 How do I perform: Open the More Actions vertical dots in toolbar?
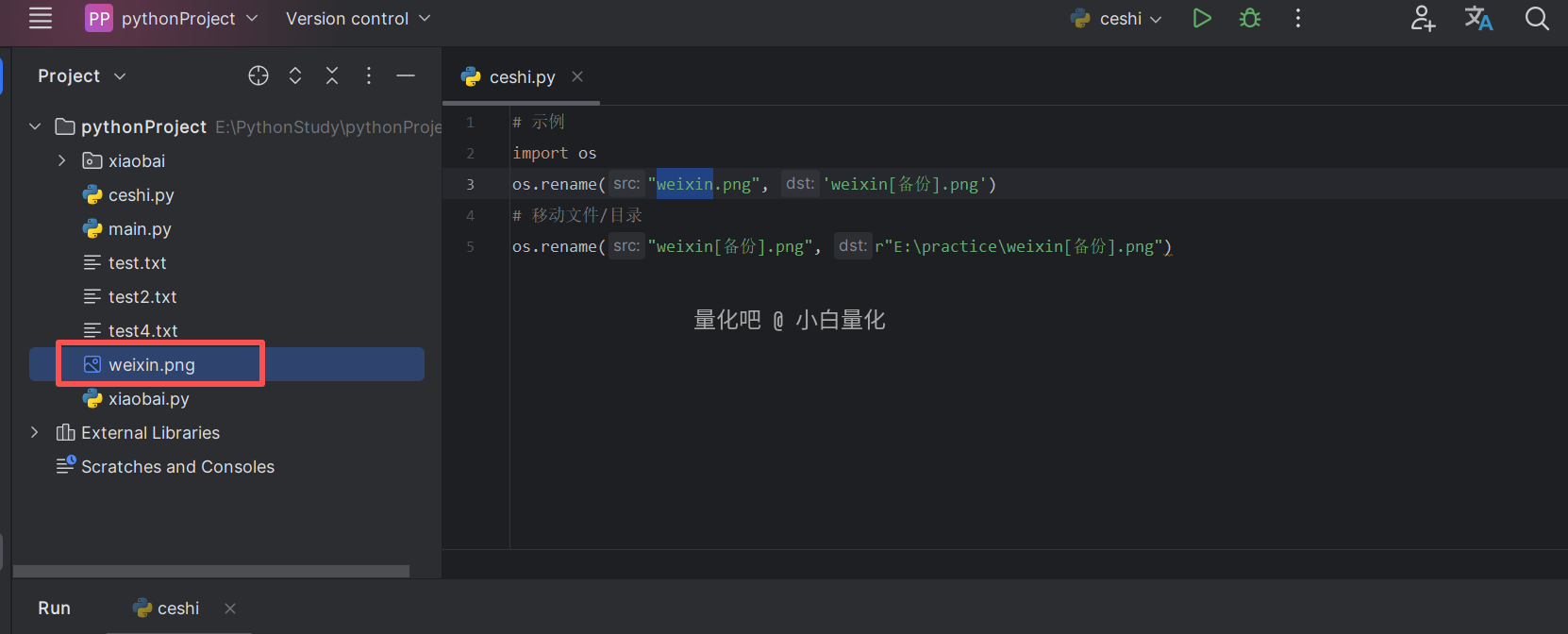pyautogui.click(x=1298, y=18)
